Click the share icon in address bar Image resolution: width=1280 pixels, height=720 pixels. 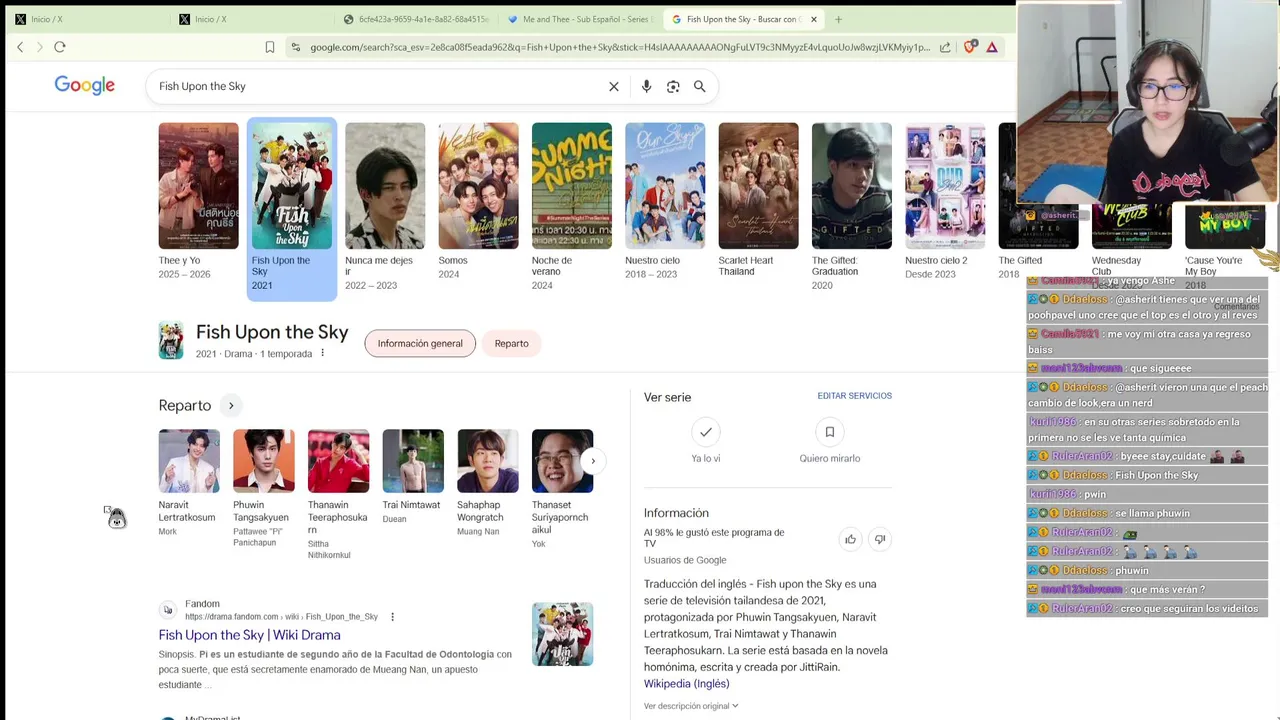click(x=945, y=47)
